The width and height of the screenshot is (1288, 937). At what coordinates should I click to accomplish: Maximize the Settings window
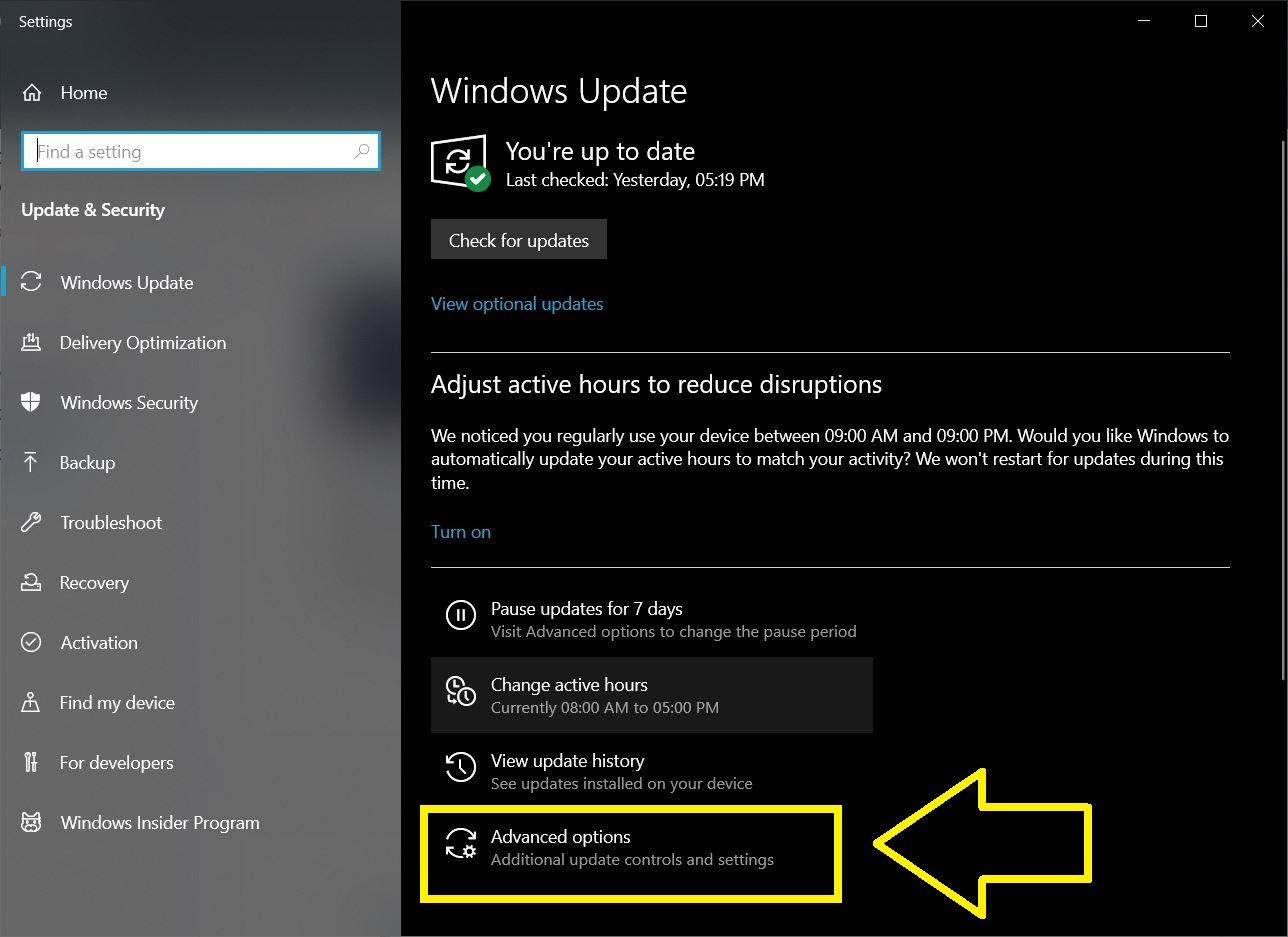(1201, 21)
